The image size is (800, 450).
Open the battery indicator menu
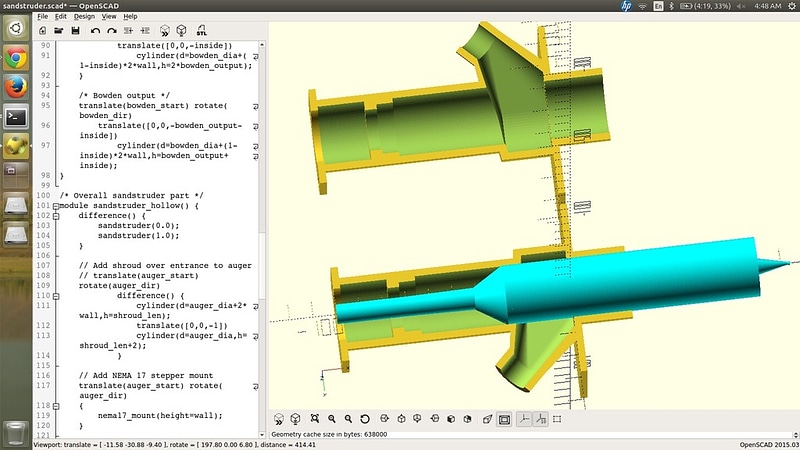(706, 6)
